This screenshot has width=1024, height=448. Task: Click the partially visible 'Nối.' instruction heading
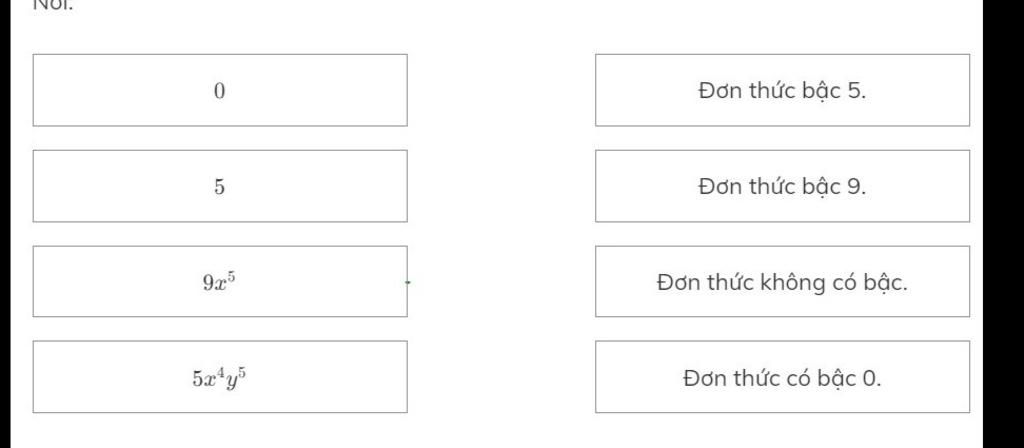pos(54,6)
